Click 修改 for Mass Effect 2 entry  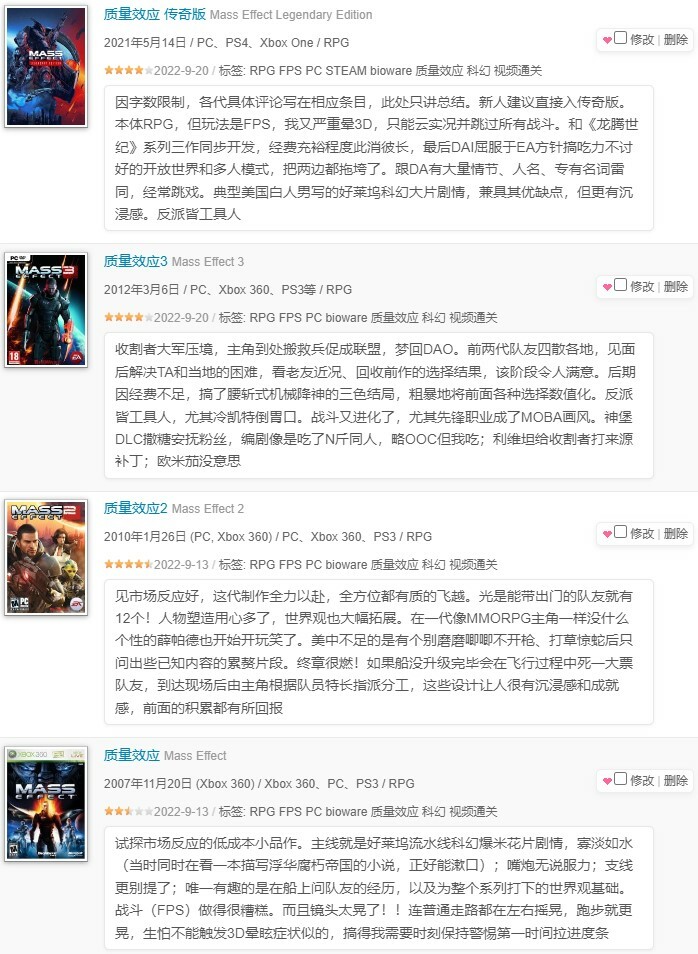point(642,534)
